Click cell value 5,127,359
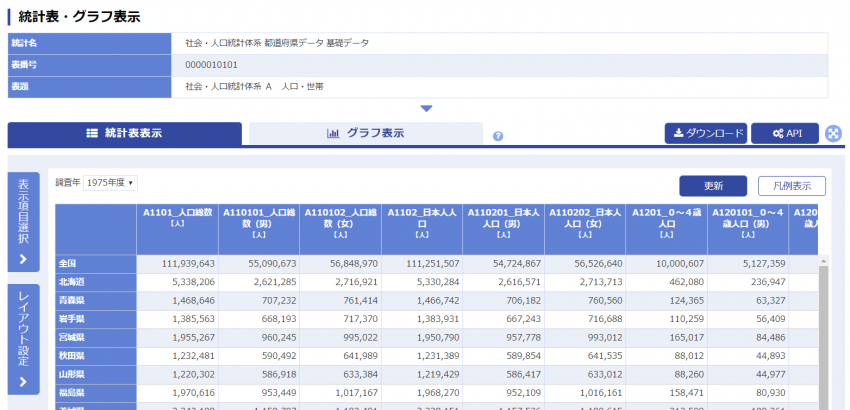 tap(764, 264)
